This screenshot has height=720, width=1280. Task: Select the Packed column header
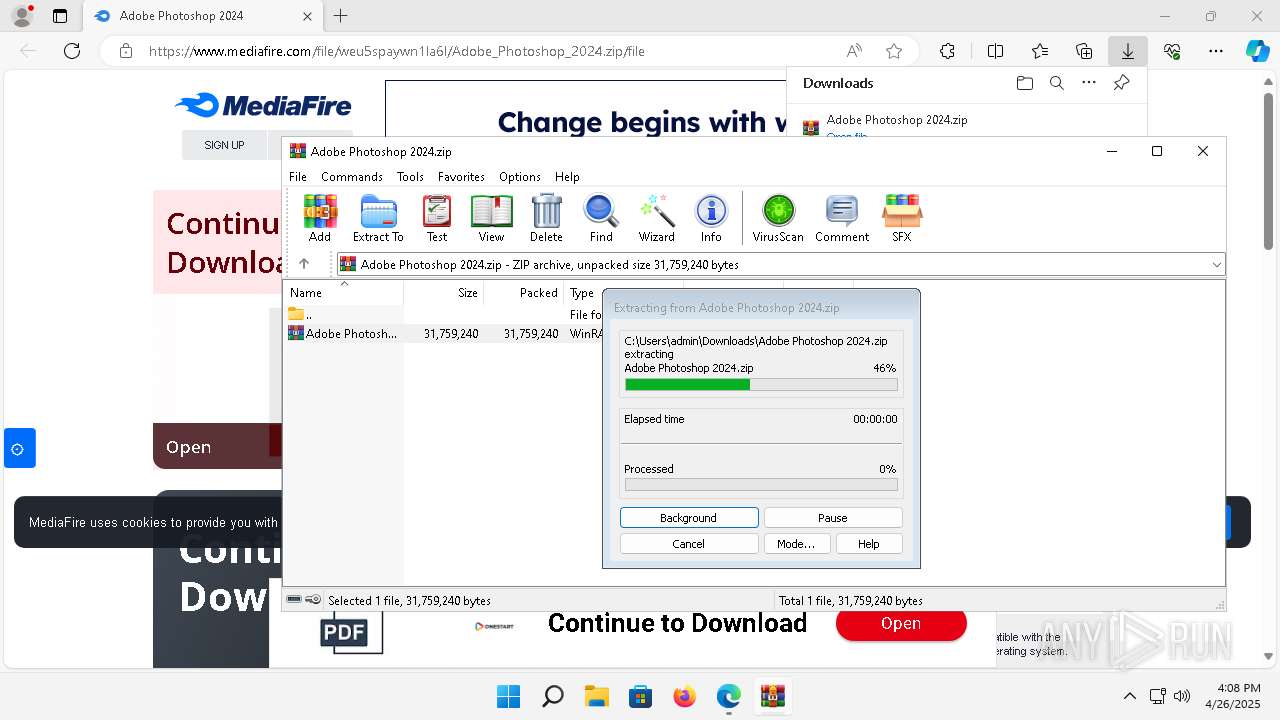tap(523, 293)
